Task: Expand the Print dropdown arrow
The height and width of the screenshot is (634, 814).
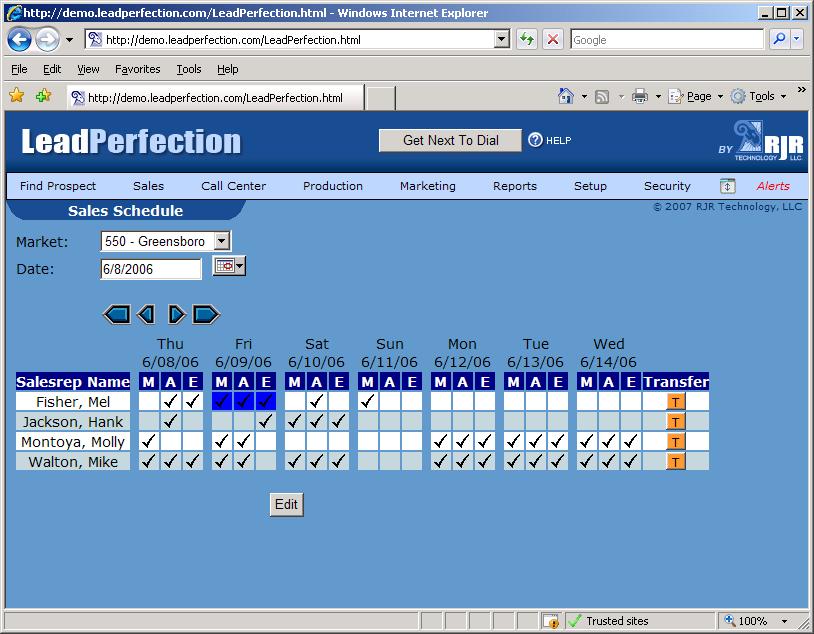Action: pos(658,97)
